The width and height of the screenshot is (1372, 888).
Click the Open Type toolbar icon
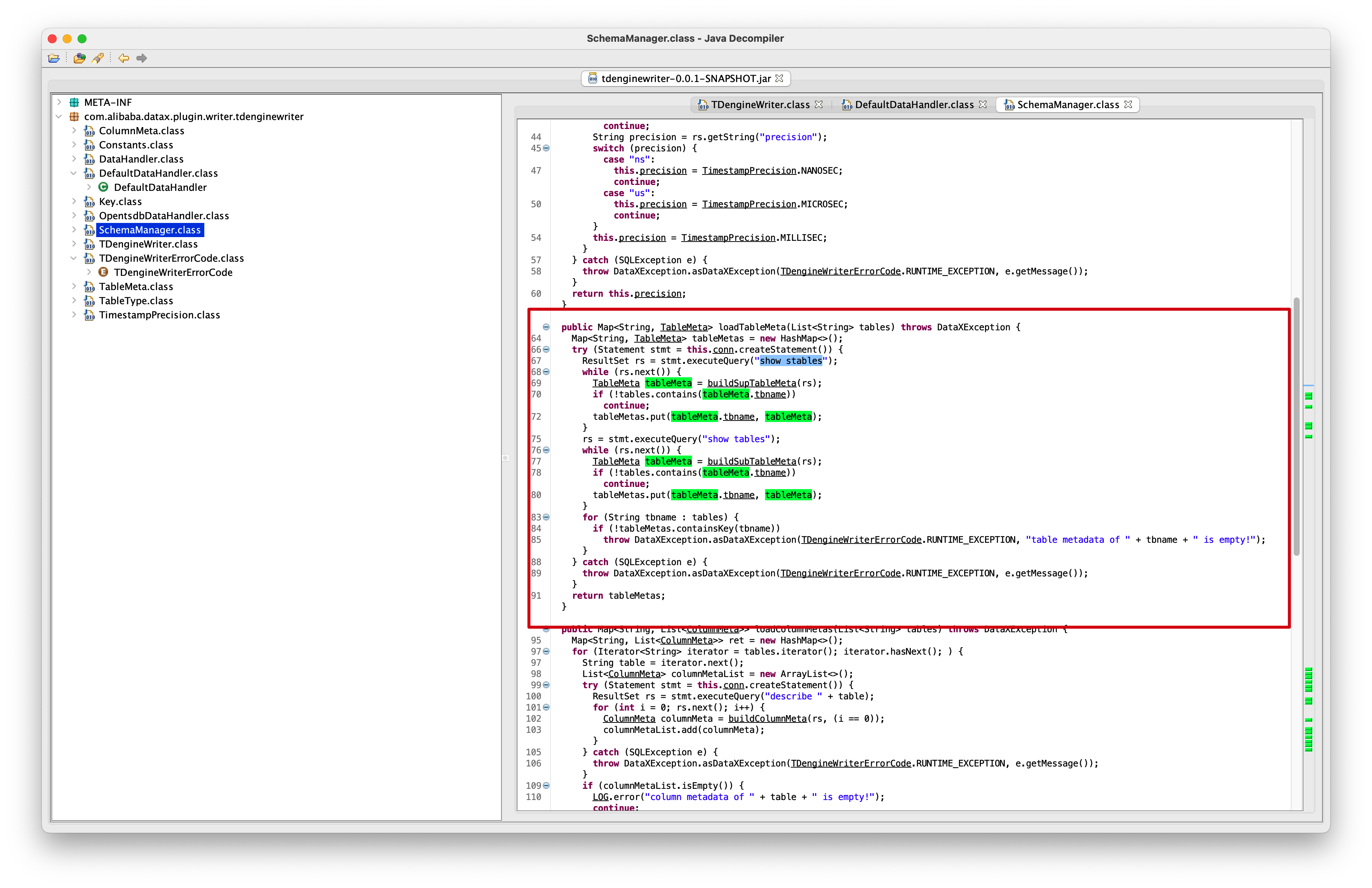[x=79, y=58]
